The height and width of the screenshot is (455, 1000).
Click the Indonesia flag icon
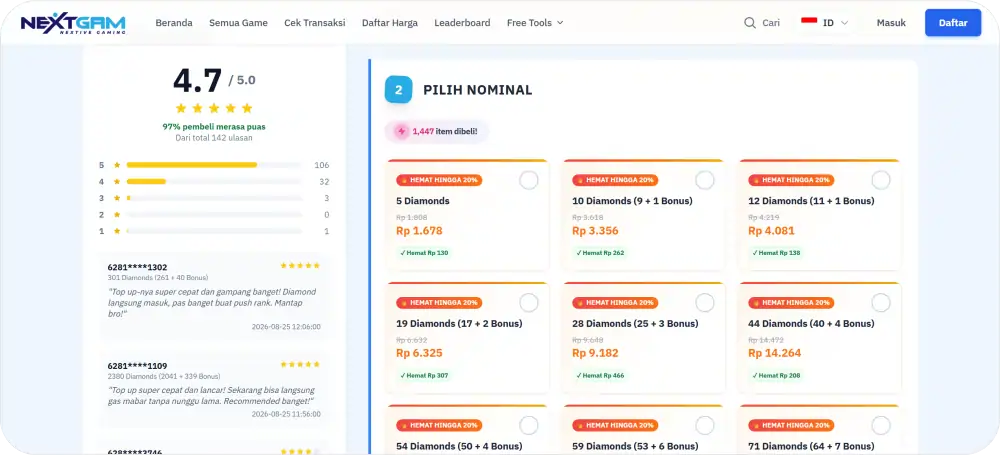pos(809,22)
